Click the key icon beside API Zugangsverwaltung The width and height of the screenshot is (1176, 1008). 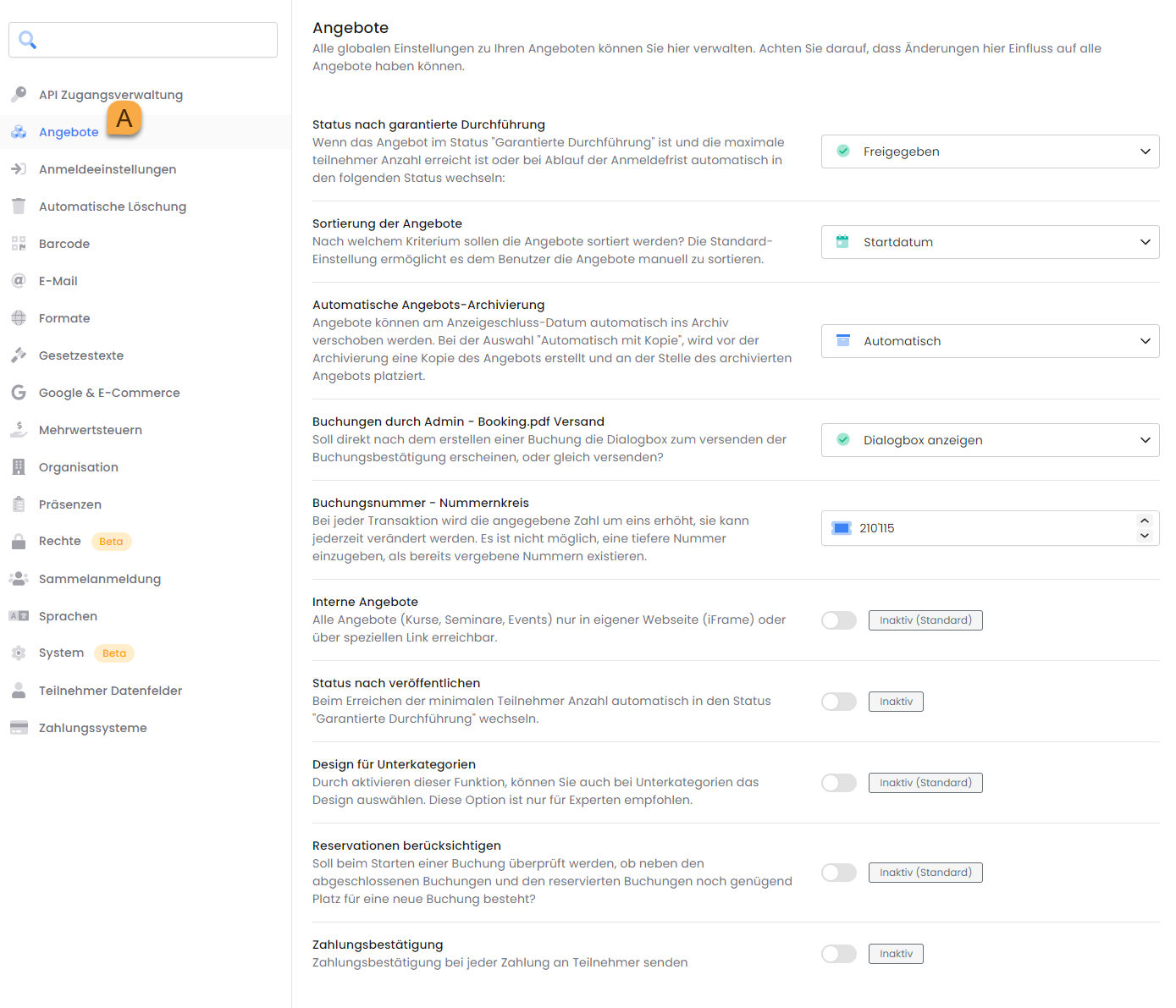tap(19, 94)
